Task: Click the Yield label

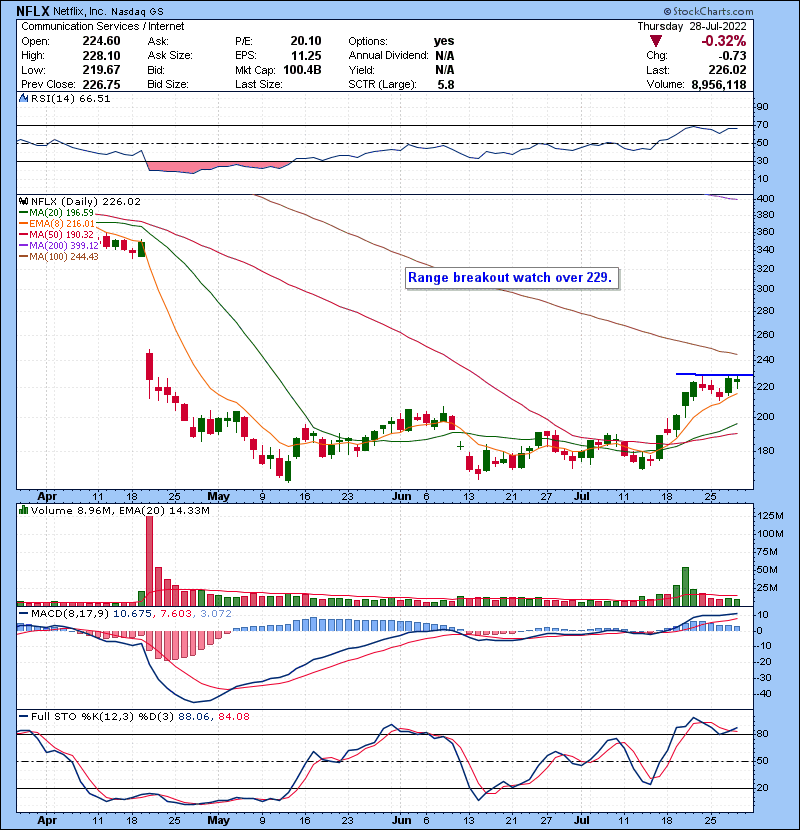Action: [361, 70]
